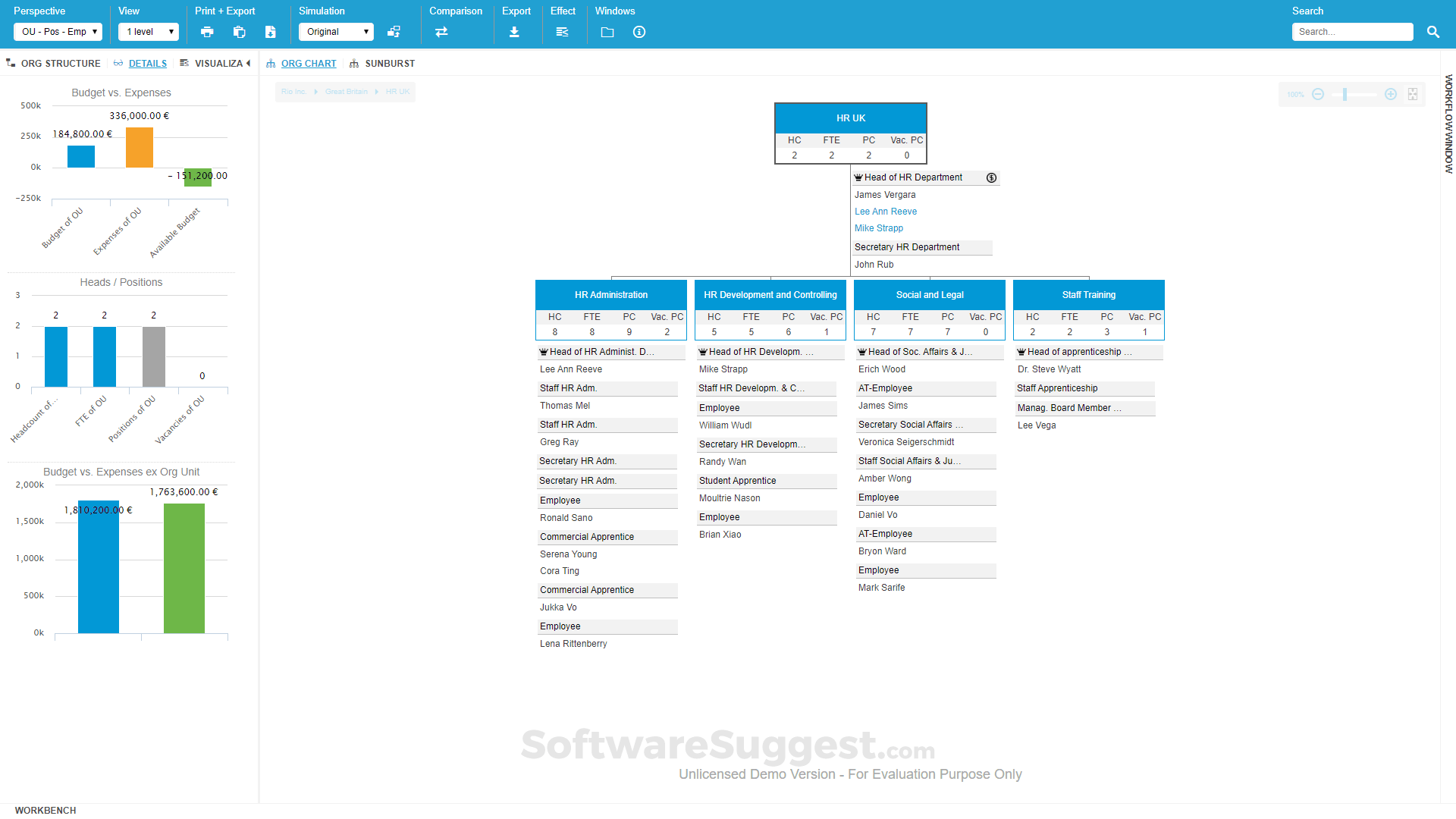Switch to the Org Structure tab
The image size is (1456, 819).
tap(60, 64)
